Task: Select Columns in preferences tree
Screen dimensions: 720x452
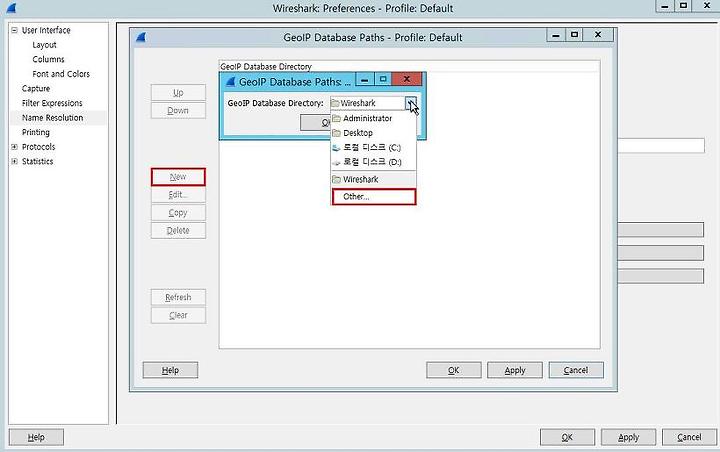Action: pyautogui.click(x=48, y=59)
